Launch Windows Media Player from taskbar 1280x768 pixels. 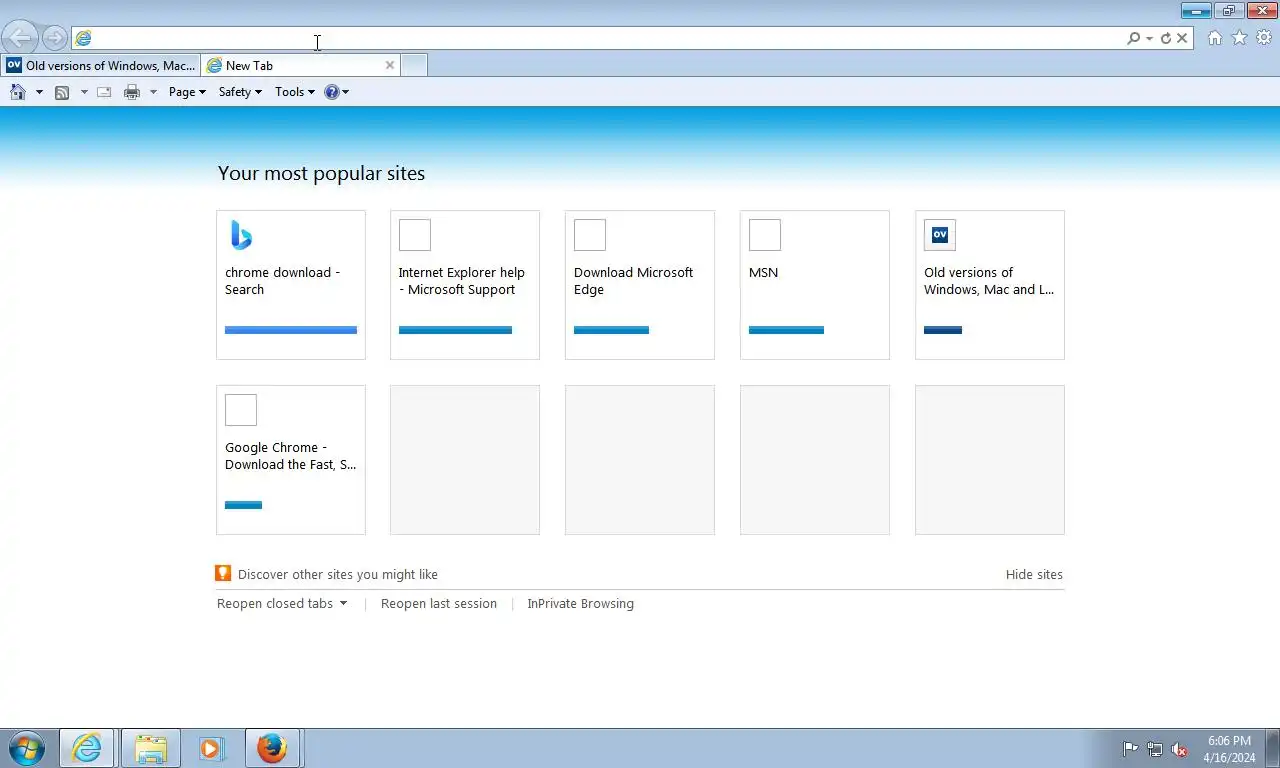click(211, 748)
